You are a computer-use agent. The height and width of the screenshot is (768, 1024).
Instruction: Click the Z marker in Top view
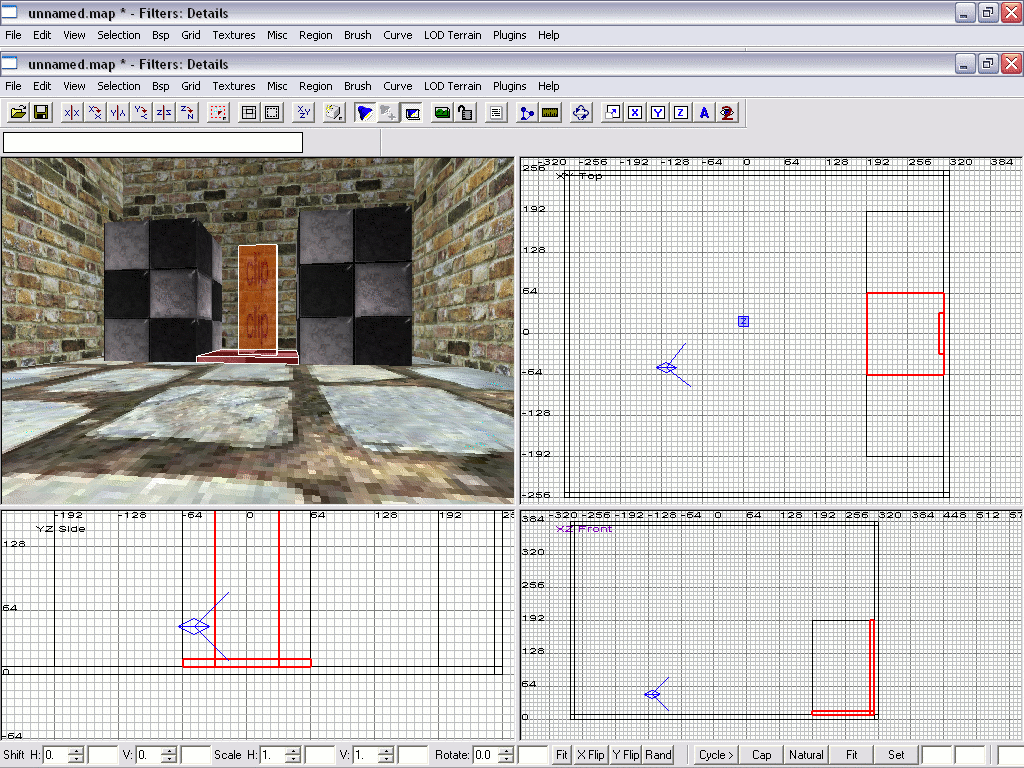pyautogui.click(x=743, y=321)
